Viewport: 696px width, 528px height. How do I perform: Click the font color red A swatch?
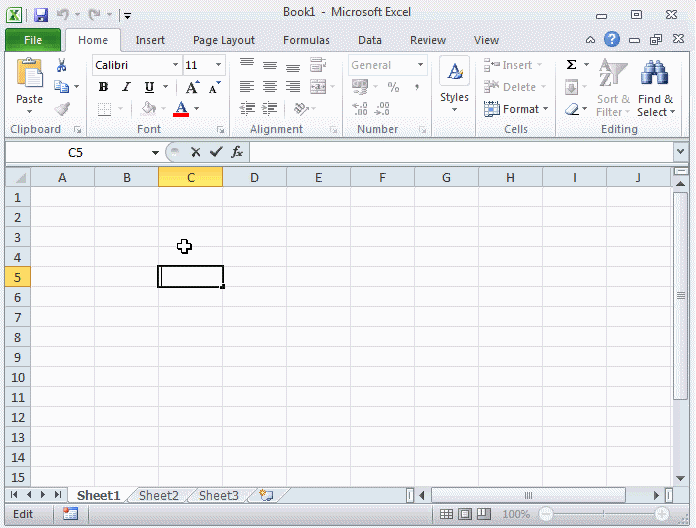(181, 109)
